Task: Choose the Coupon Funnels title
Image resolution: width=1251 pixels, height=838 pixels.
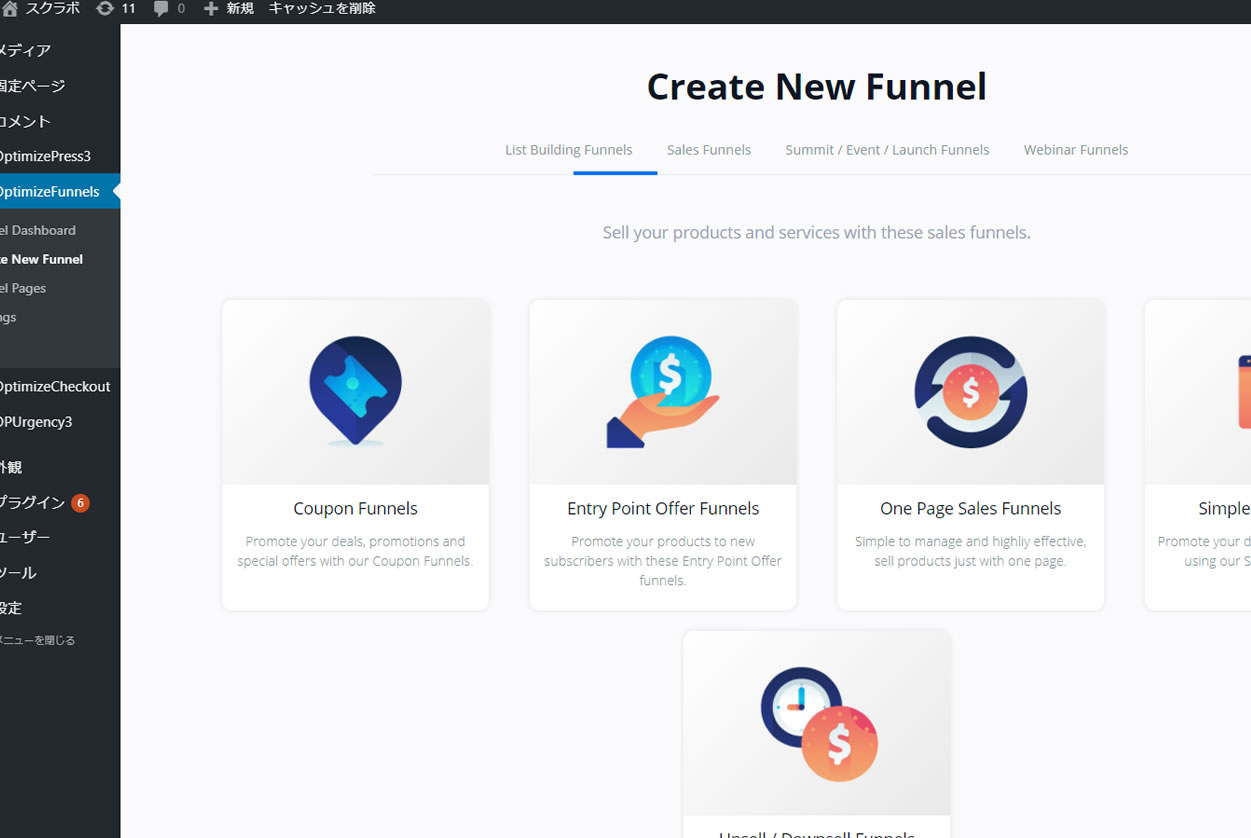Action: [x=355, y=509]
